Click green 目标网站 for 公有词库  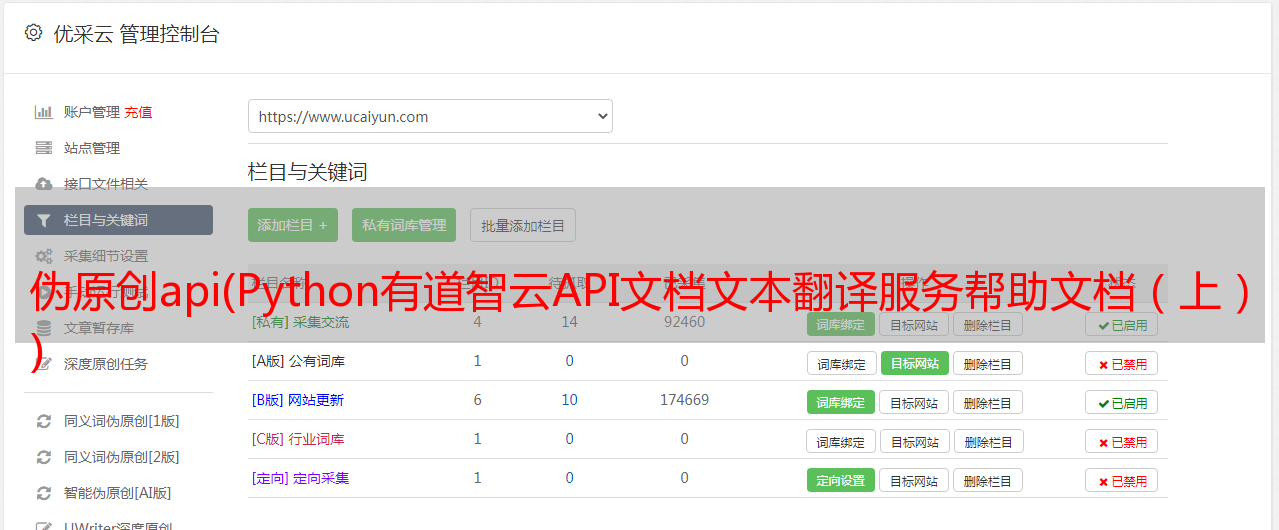click(914, 363)
